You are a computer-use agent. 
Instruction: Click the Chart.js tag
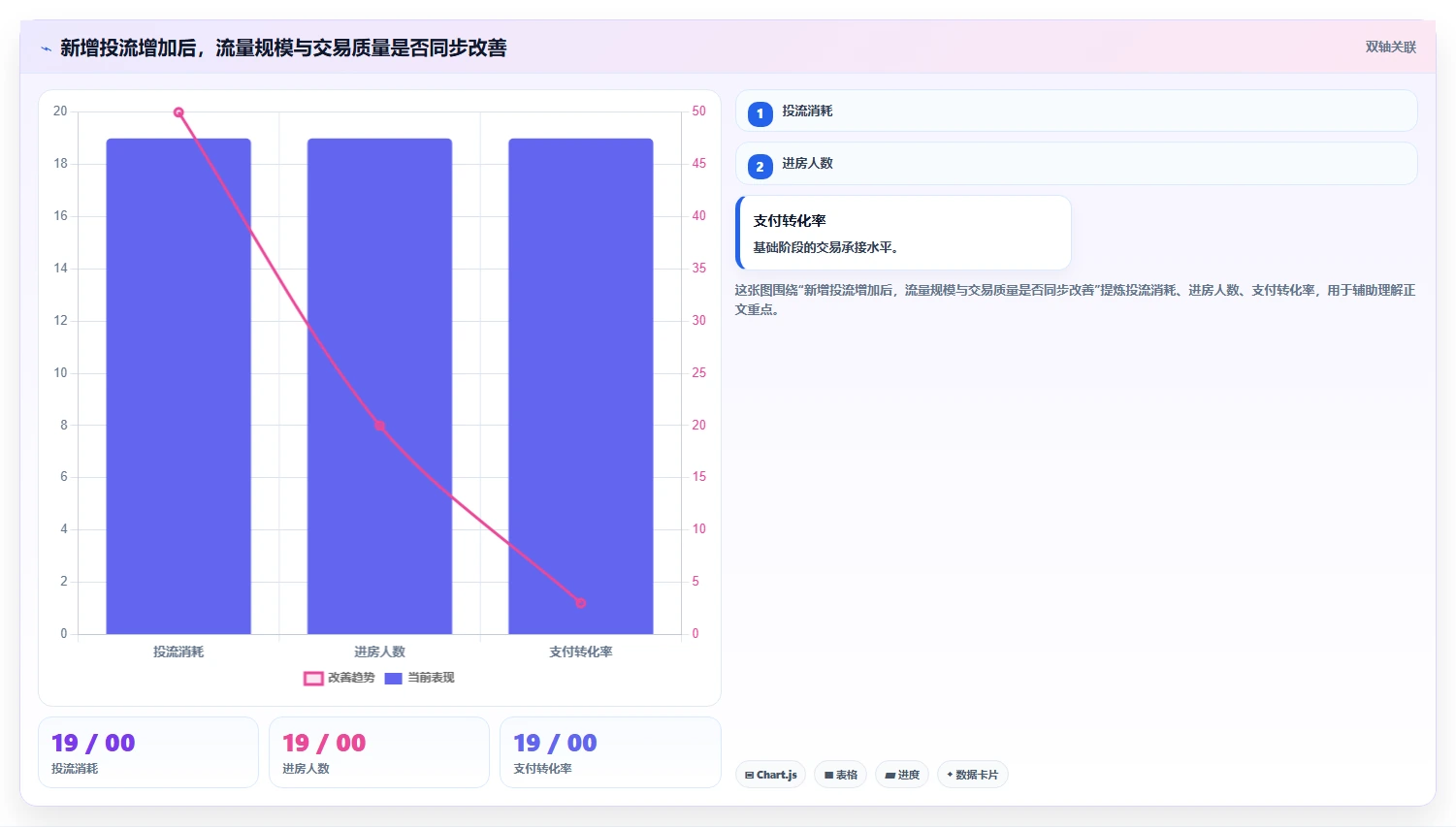tap(770, 775)
